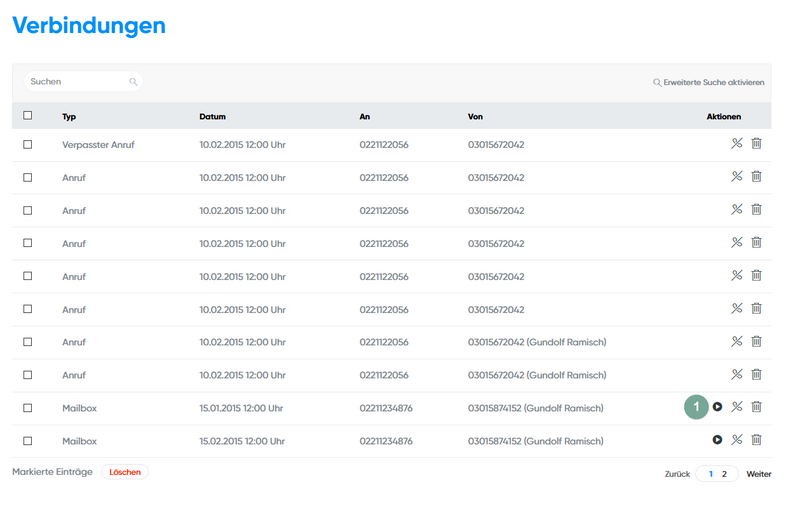Select checkbox for Mailbox entry from 15.01.2015
The width and height of the screenshot is (800, 506).
28,408
